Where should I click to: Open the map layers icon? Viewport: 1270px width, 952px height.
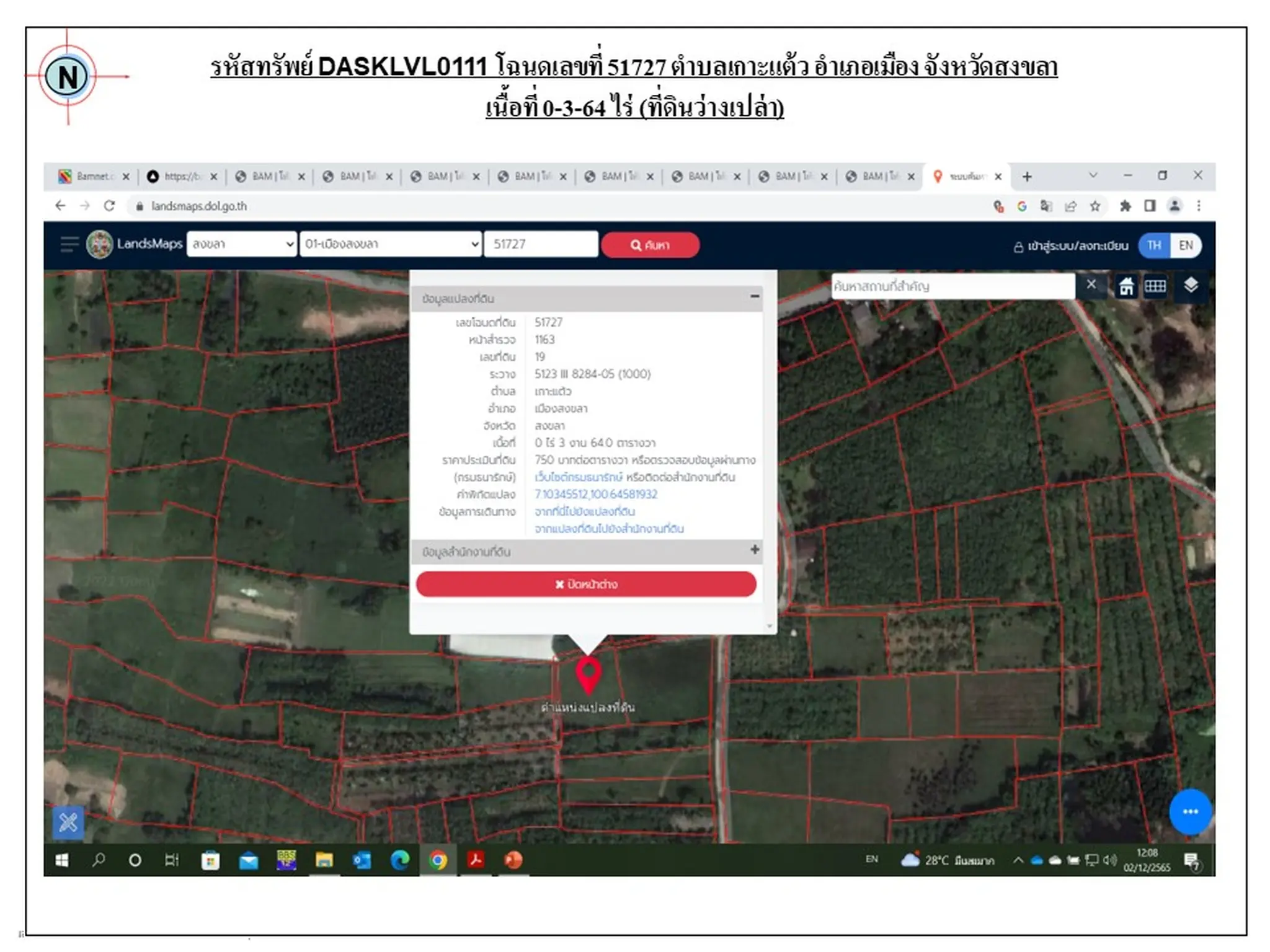(x=1191, y=285)
